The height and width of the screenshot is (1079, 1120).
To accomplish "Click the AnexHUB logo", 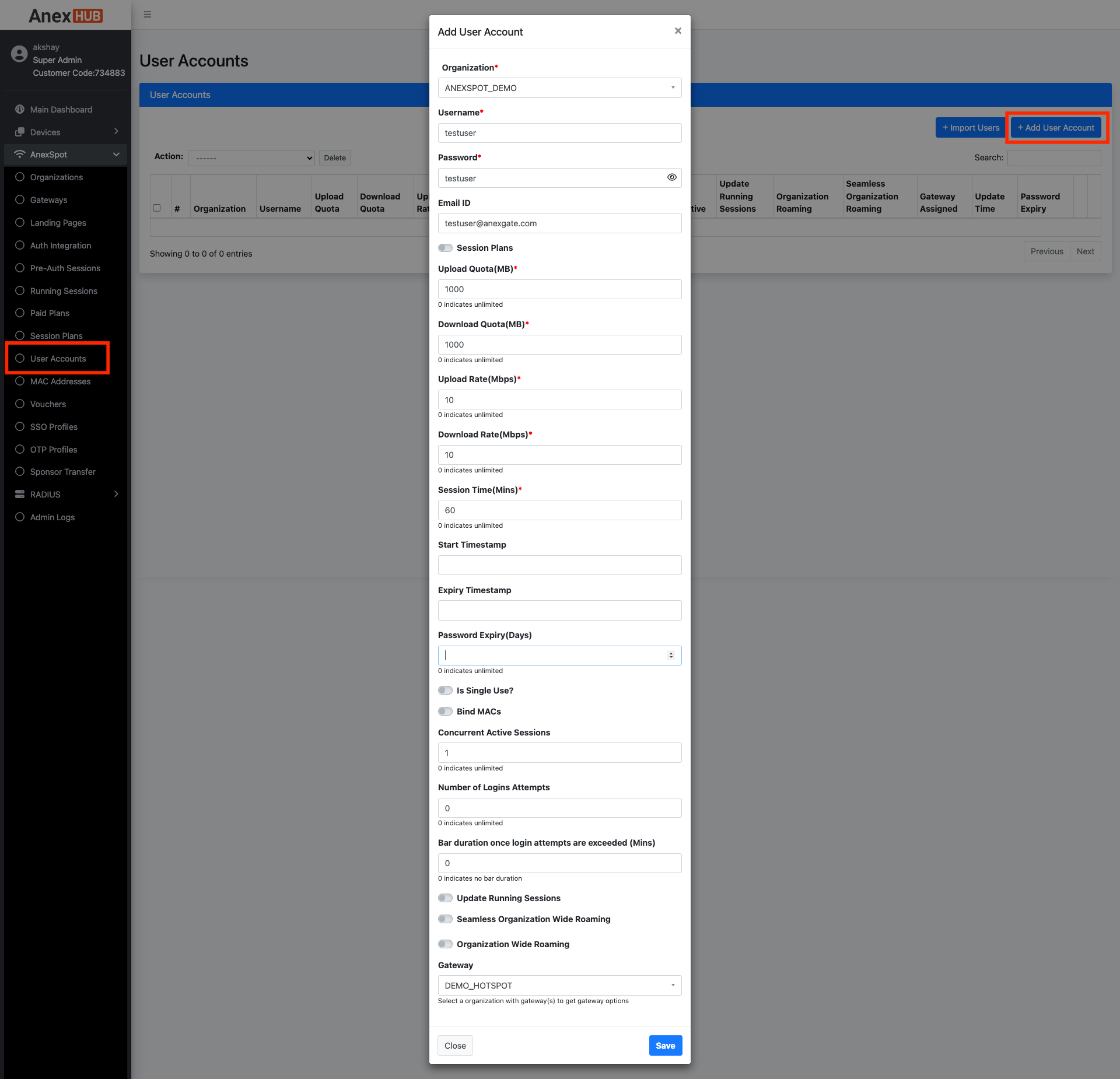I will pos(65,16).
